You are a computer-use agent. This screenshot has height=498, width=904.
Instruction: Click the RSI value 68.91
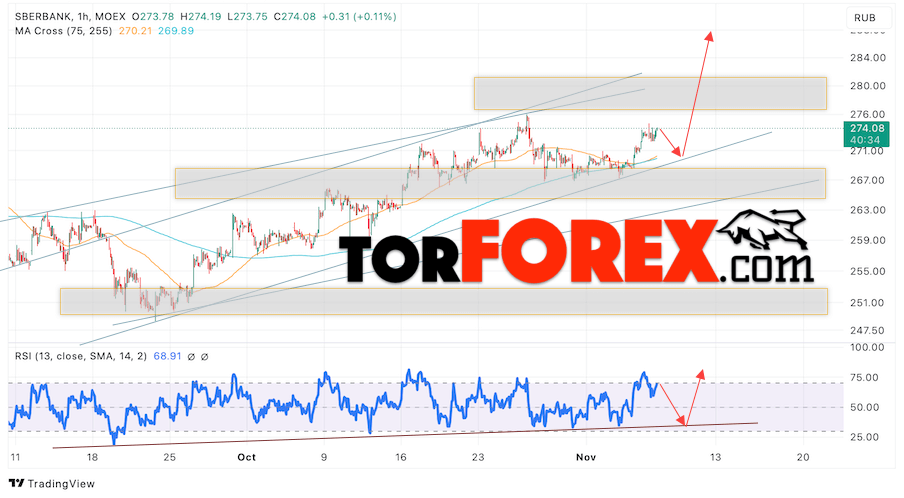point(167,356)
